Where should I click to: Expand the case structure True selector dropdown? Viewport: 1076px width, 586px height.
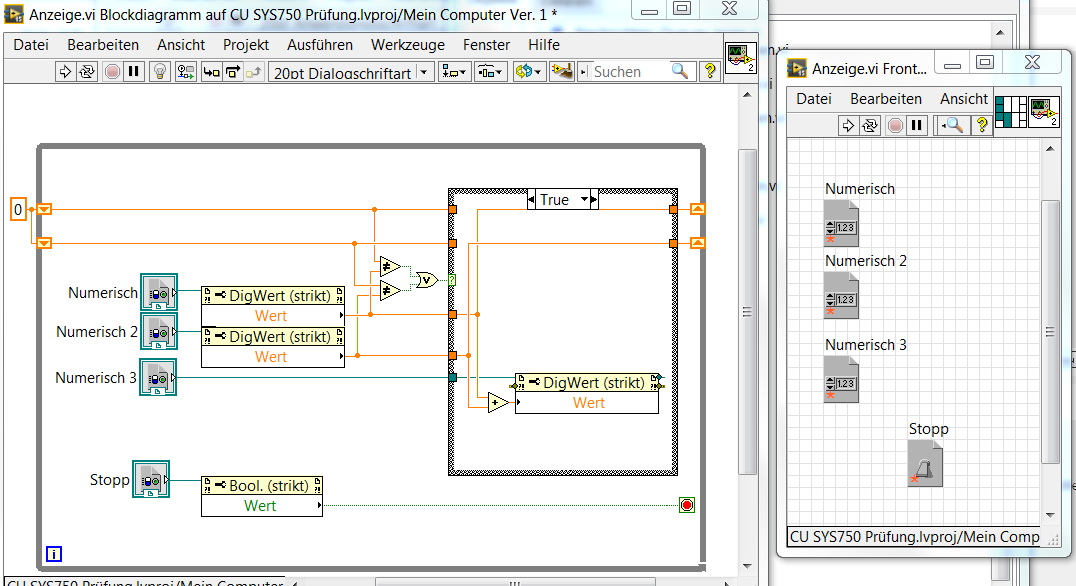click(585, 200)
